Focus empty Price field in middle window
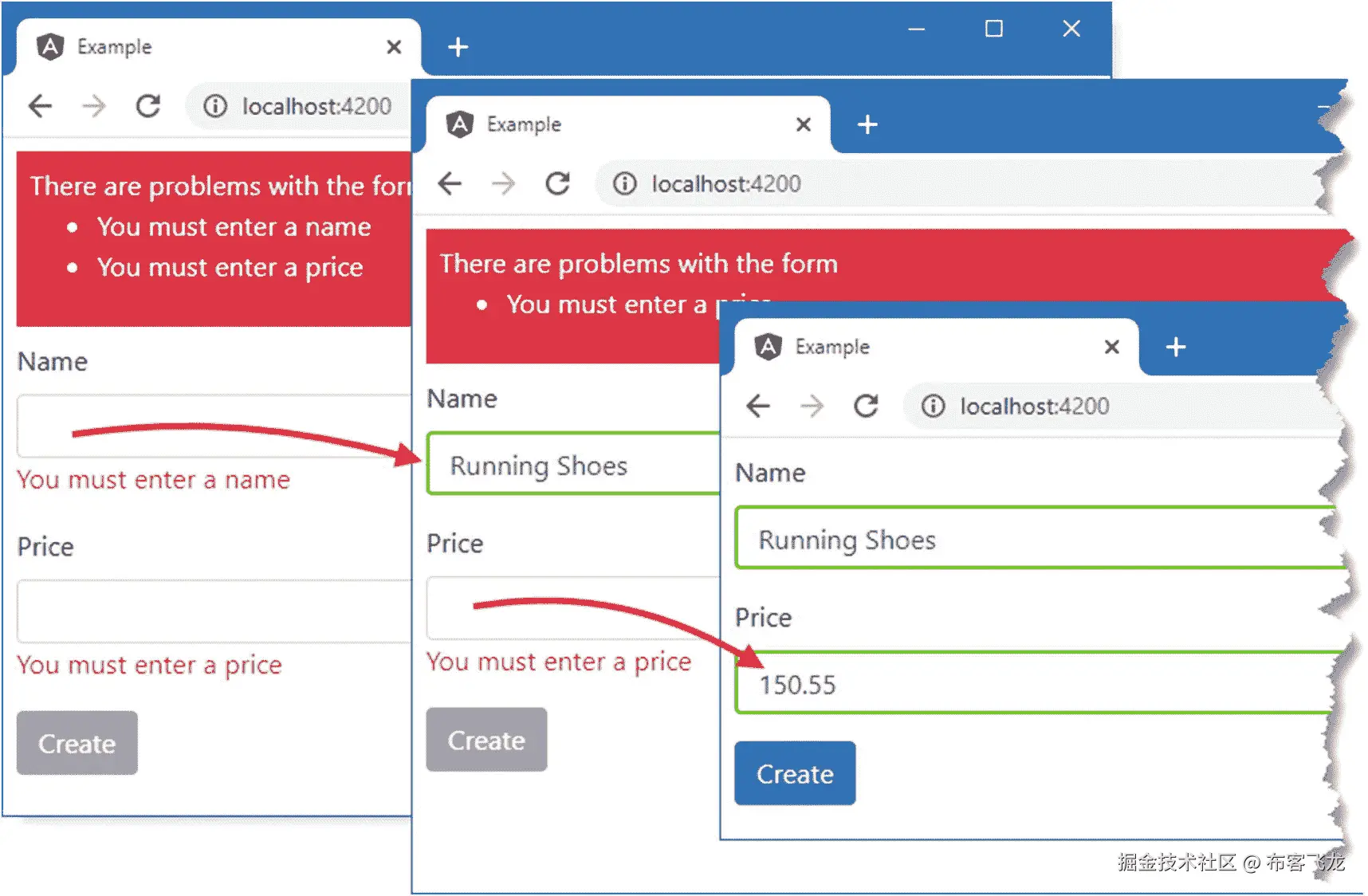Screen dimensions: 1368x896 (574, 607)
